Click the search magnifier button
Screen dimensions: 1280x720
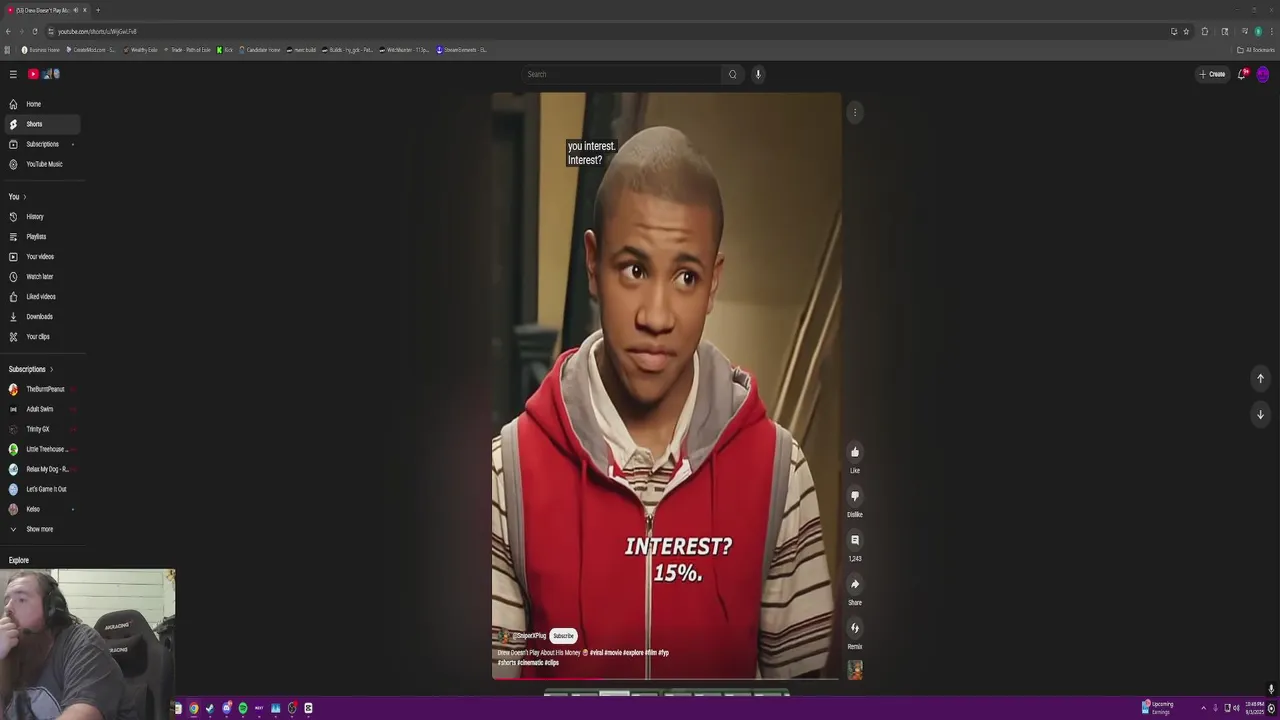point(732,74)
